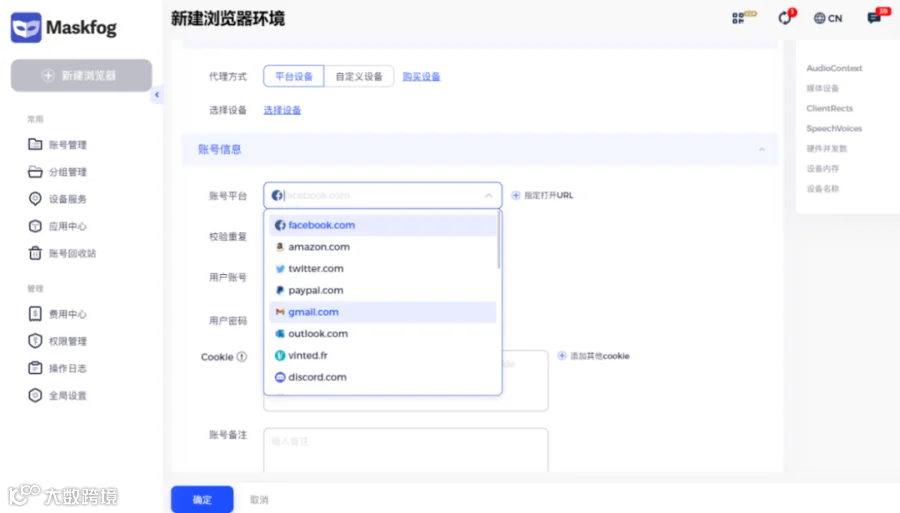
Task: Open 账号回收站 in sidebar
Action: [63, 253]
